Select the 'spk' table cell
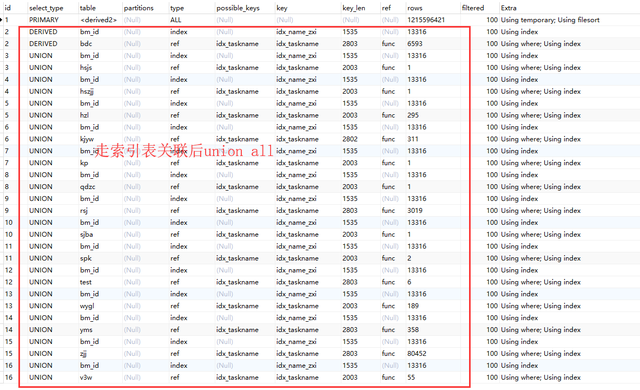Viewport: 640px width, 390px height. [x=86, y=258]
